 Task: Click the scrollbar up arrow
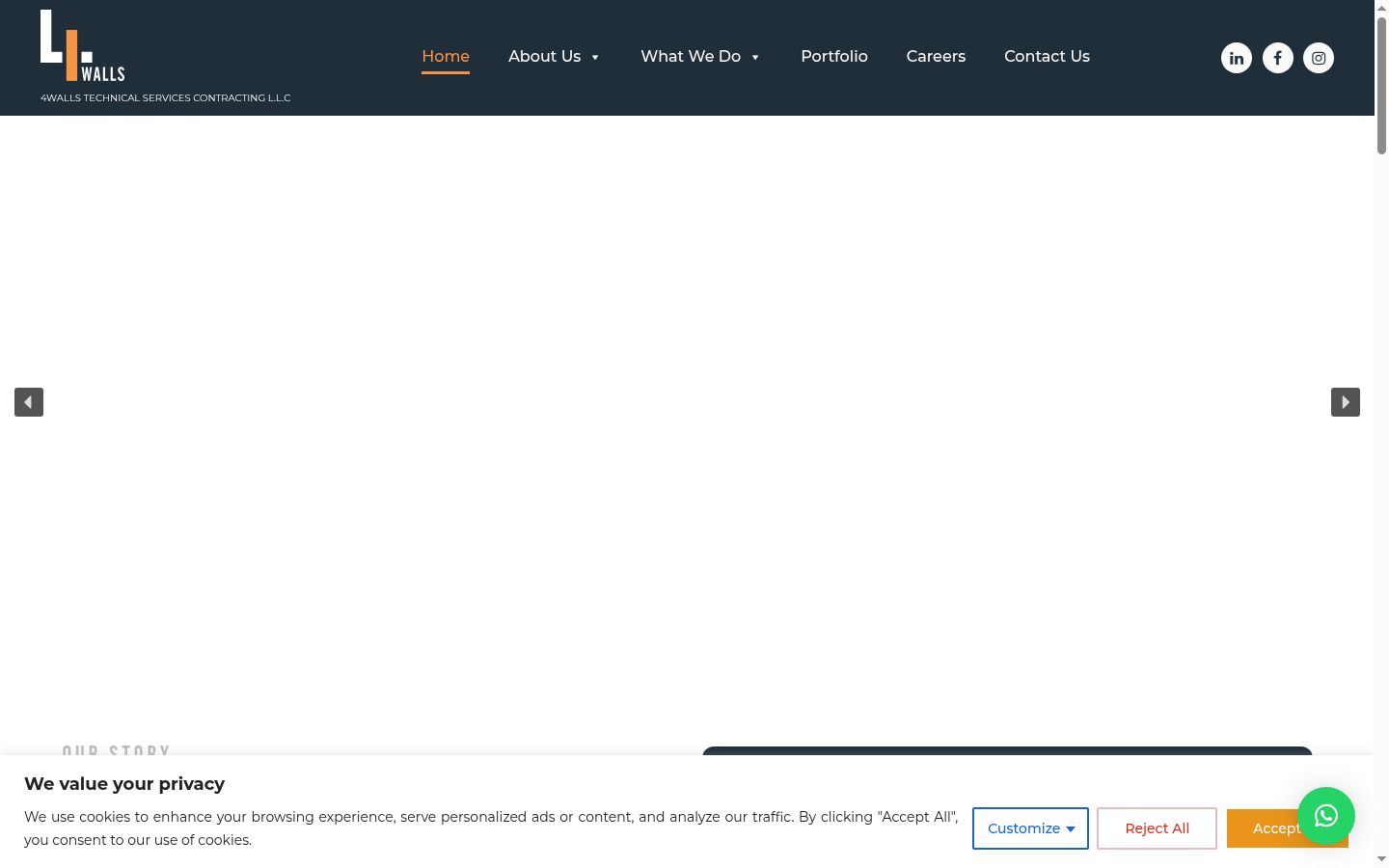pyautogui.click(x=1381, y=7)
